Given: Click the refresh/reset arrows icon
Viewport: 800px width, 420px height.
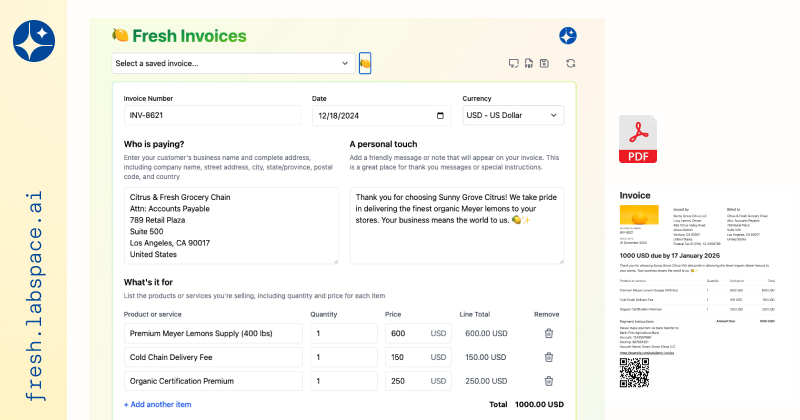Looking at the screenshot, I should (x=570, y=63).
